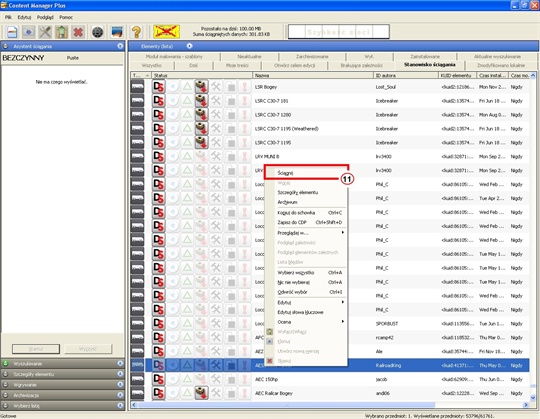Viewport: 540px width, 419px height.
Task: Switch to the Brakujące zależności tab
Action: pos(362,65)
